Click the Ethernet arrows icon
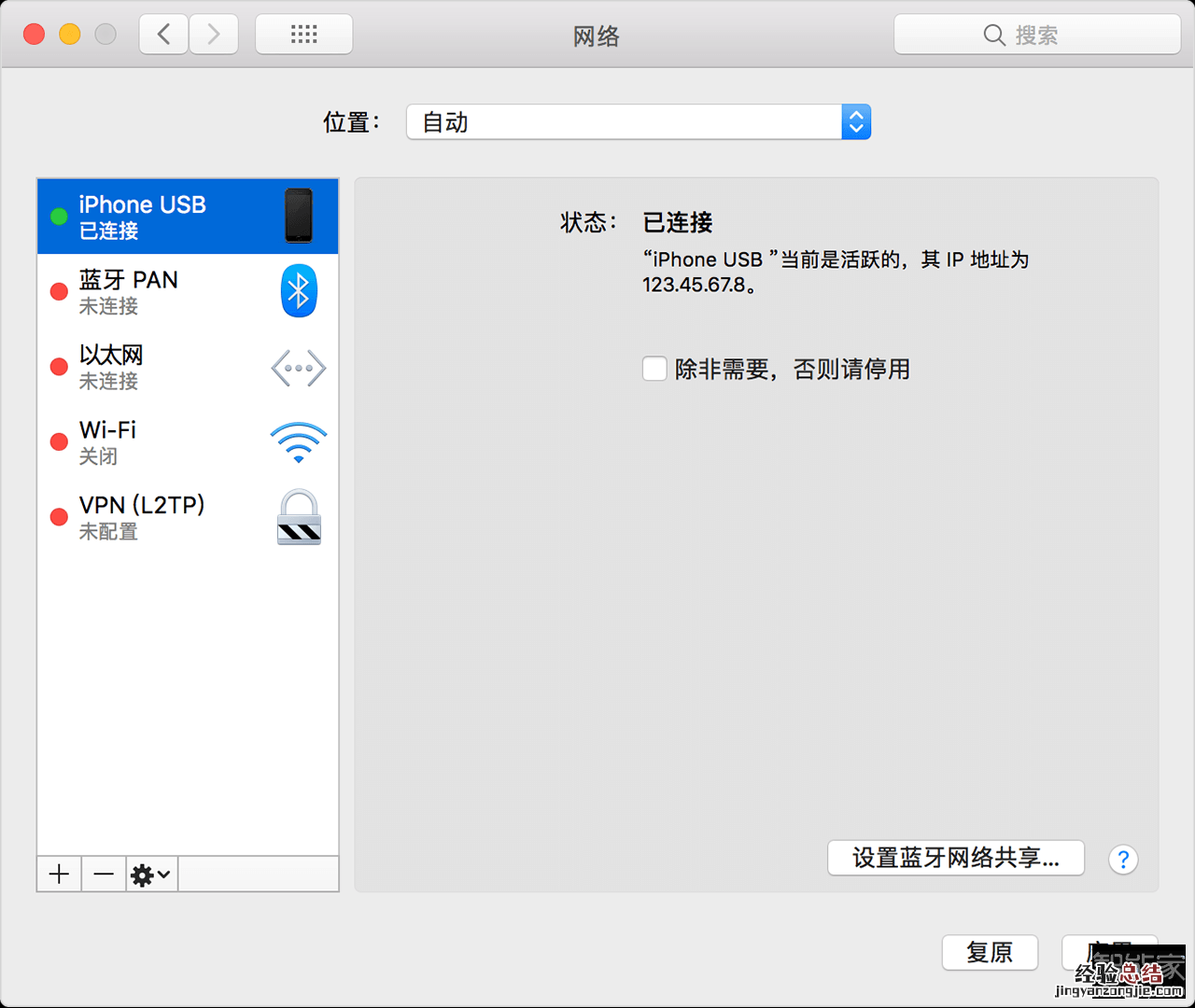Viewport: 1195px width, 1008px height. [299, 368]
